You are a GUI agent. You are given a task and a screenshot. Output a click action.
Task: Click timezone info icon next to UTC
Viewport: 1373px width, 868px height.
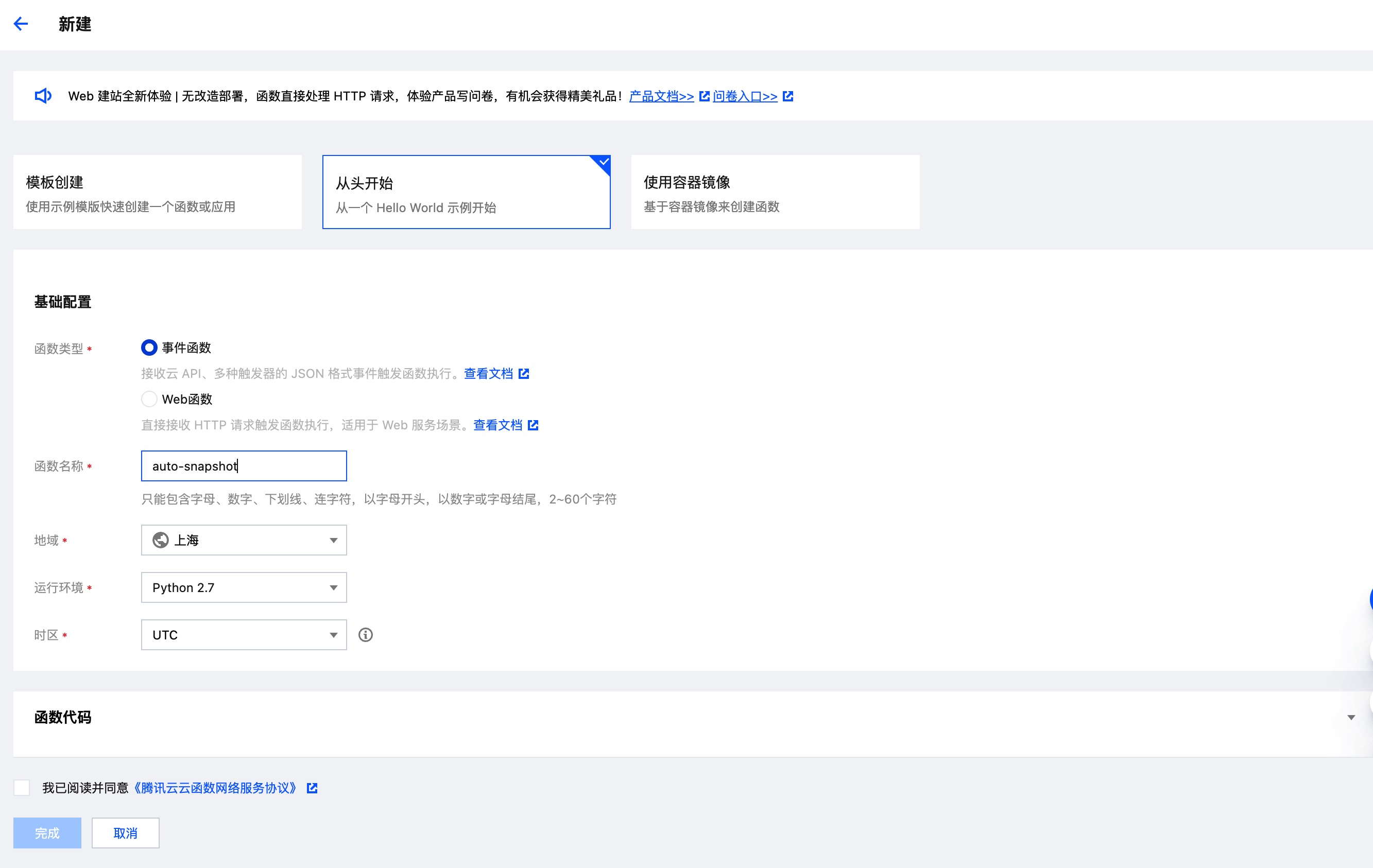click(366, 635)
